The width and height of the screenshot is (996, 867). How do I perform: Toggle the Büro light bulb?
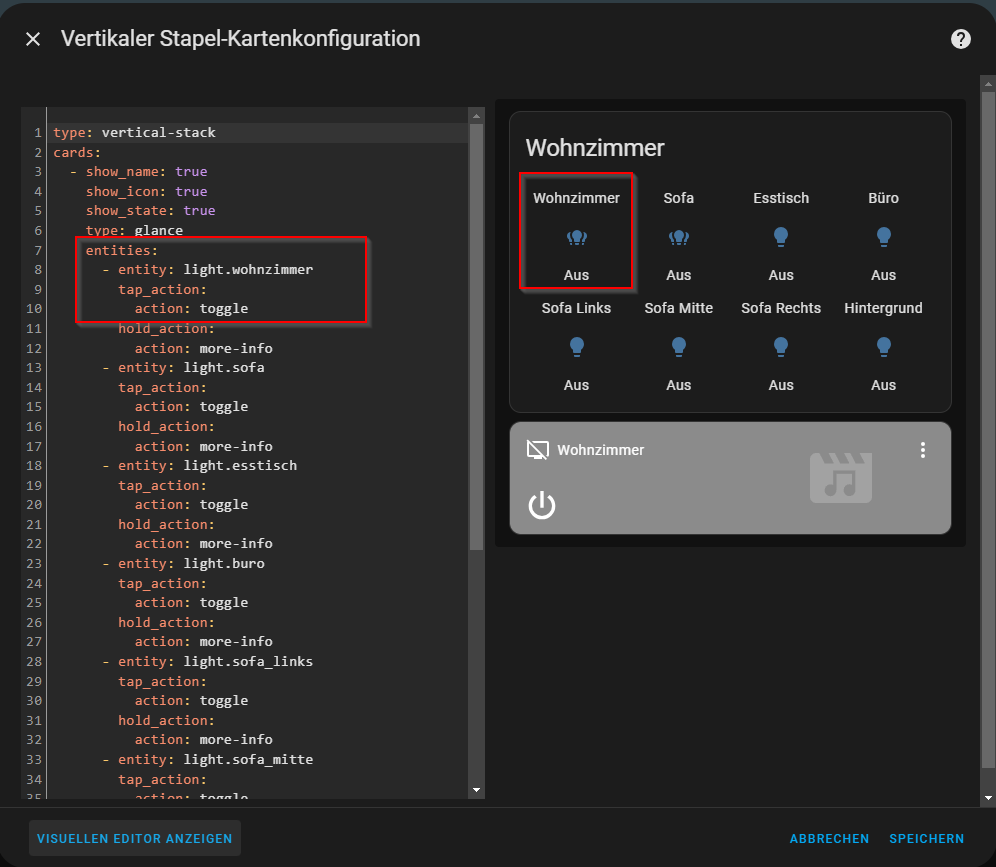[x=883, y=237]
